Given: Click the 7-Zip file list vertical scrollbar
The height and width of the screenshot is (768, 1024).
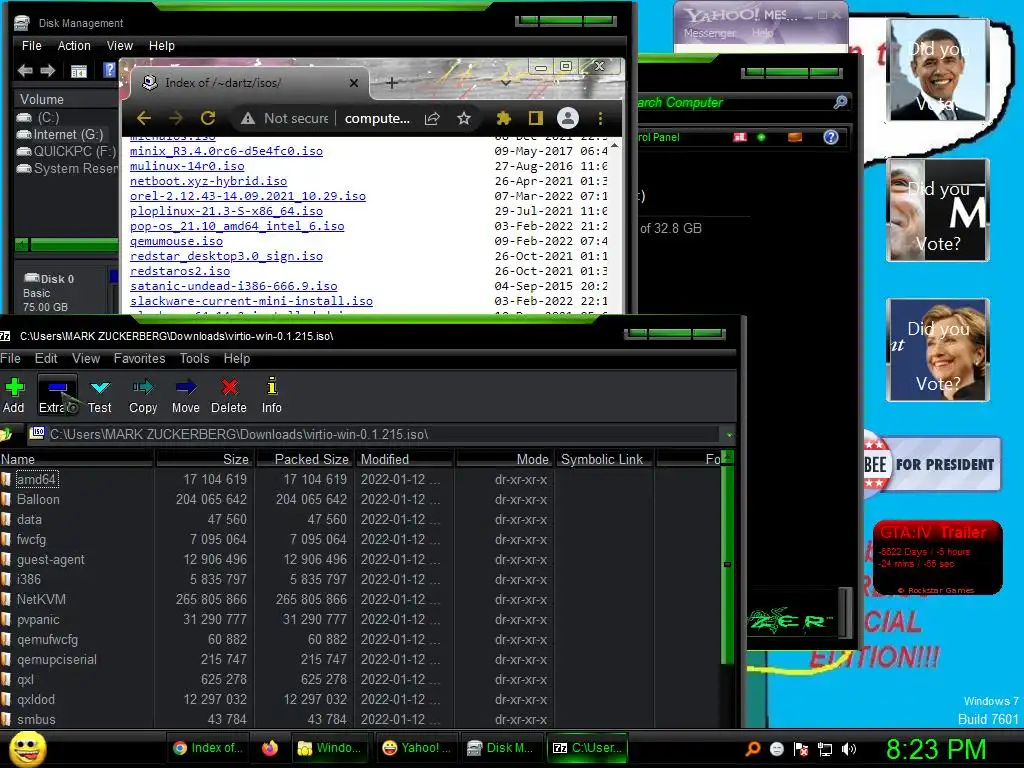Looking at the screenshot, I should 728,564.
